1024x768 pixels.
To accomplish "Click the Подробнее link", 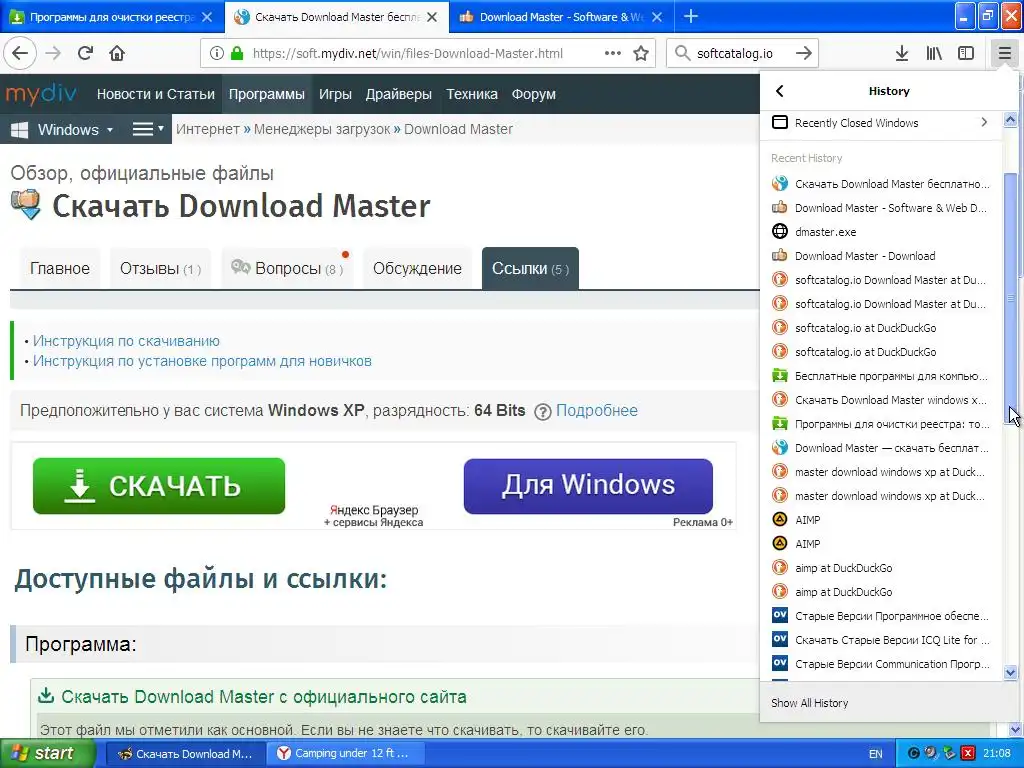I will tap(596, 411).
